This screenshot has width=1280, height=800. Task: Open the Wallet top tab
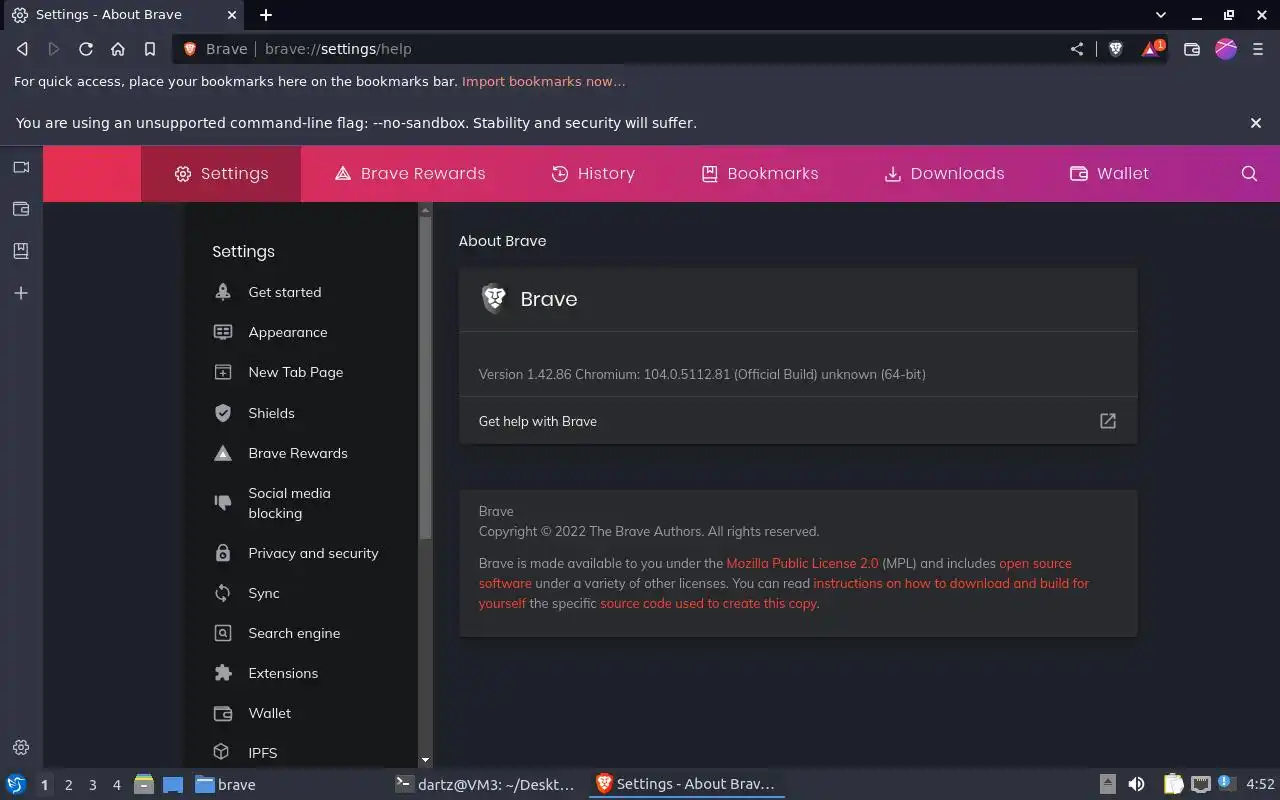click(1109, 173)
